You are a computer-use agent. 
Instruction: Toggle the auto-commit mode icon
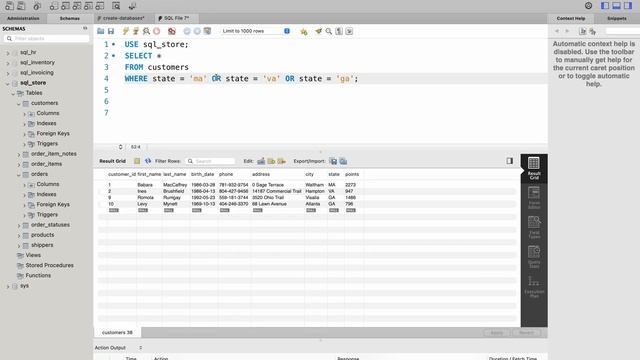tap(207, 31)
